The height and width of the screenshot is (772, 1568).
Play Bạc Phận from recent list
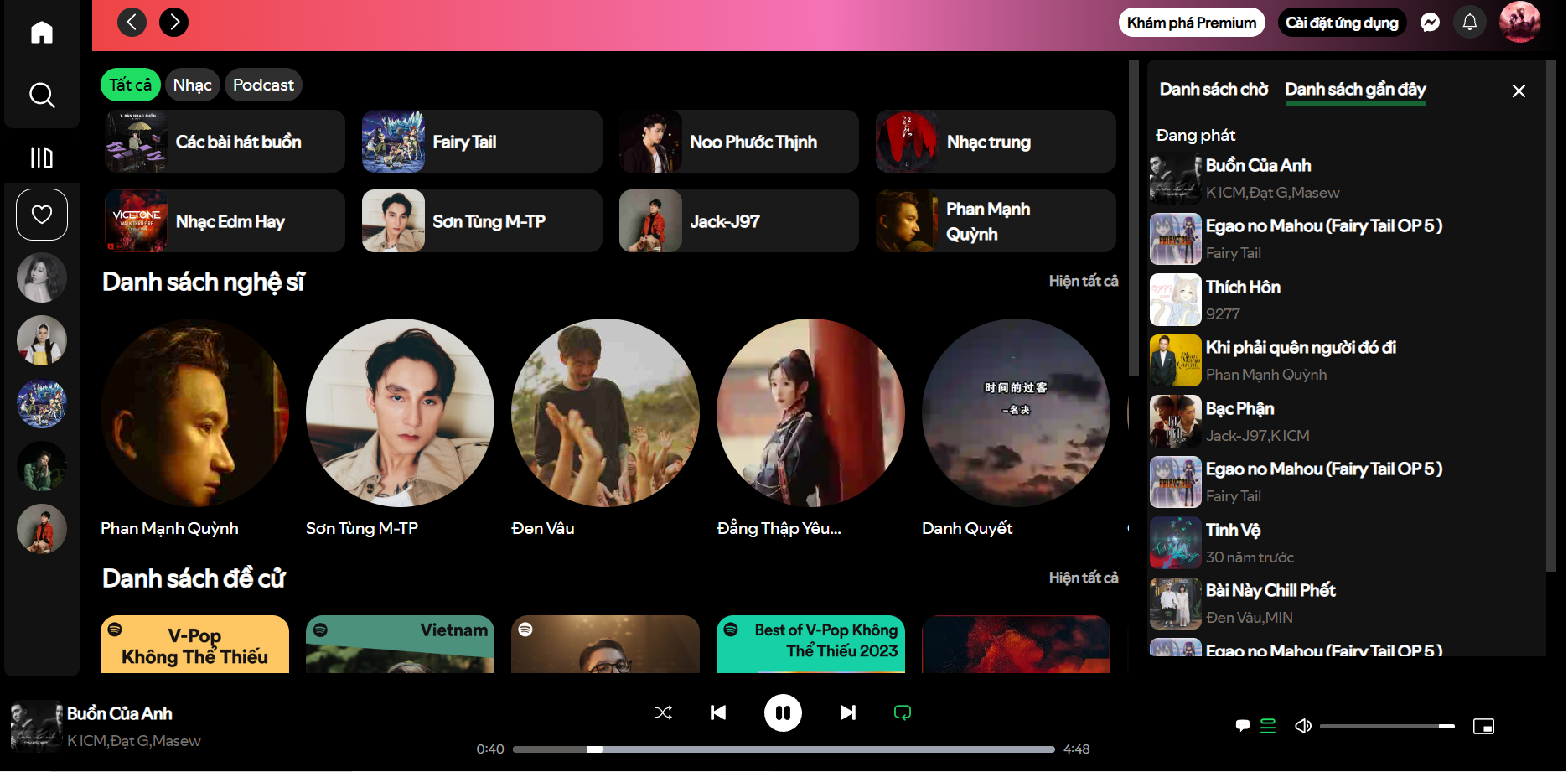coord(1347,422)
